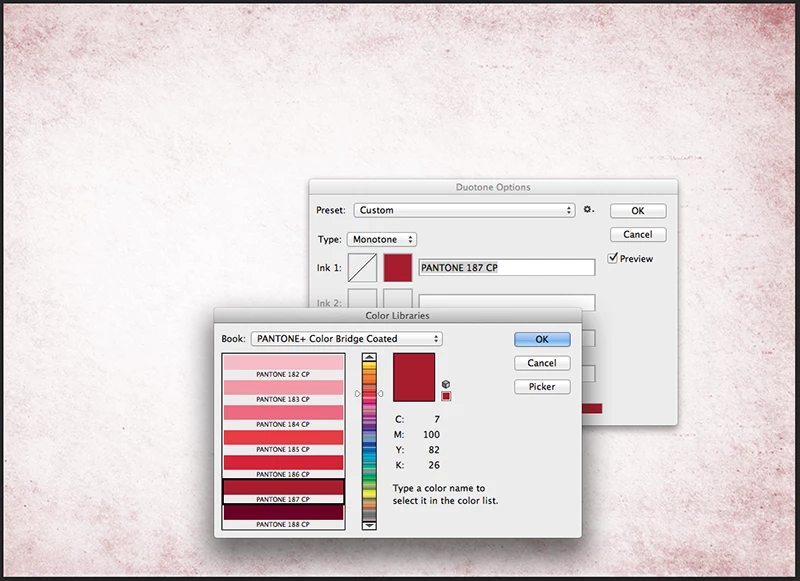Click the Ink 2 color swatch box
Screen dimensions: 800x581
[398, 299]
